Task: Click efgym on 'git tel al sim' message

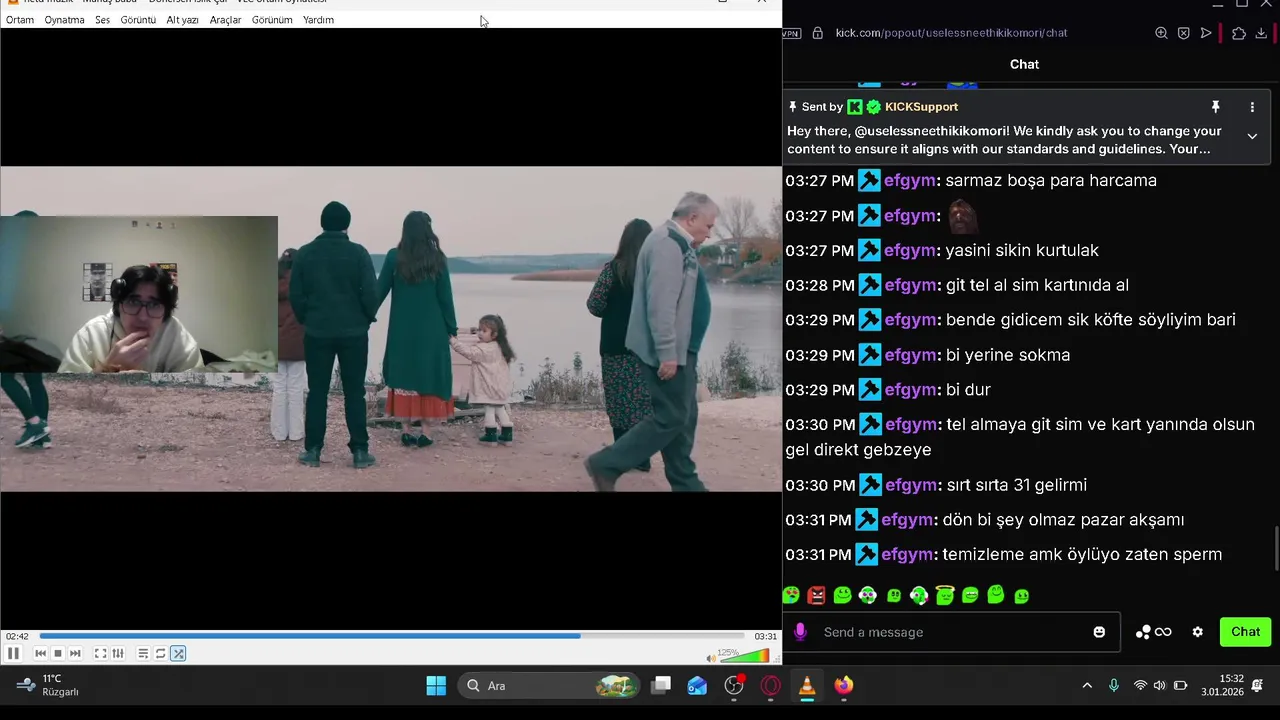Action: (x=910, y=285)
